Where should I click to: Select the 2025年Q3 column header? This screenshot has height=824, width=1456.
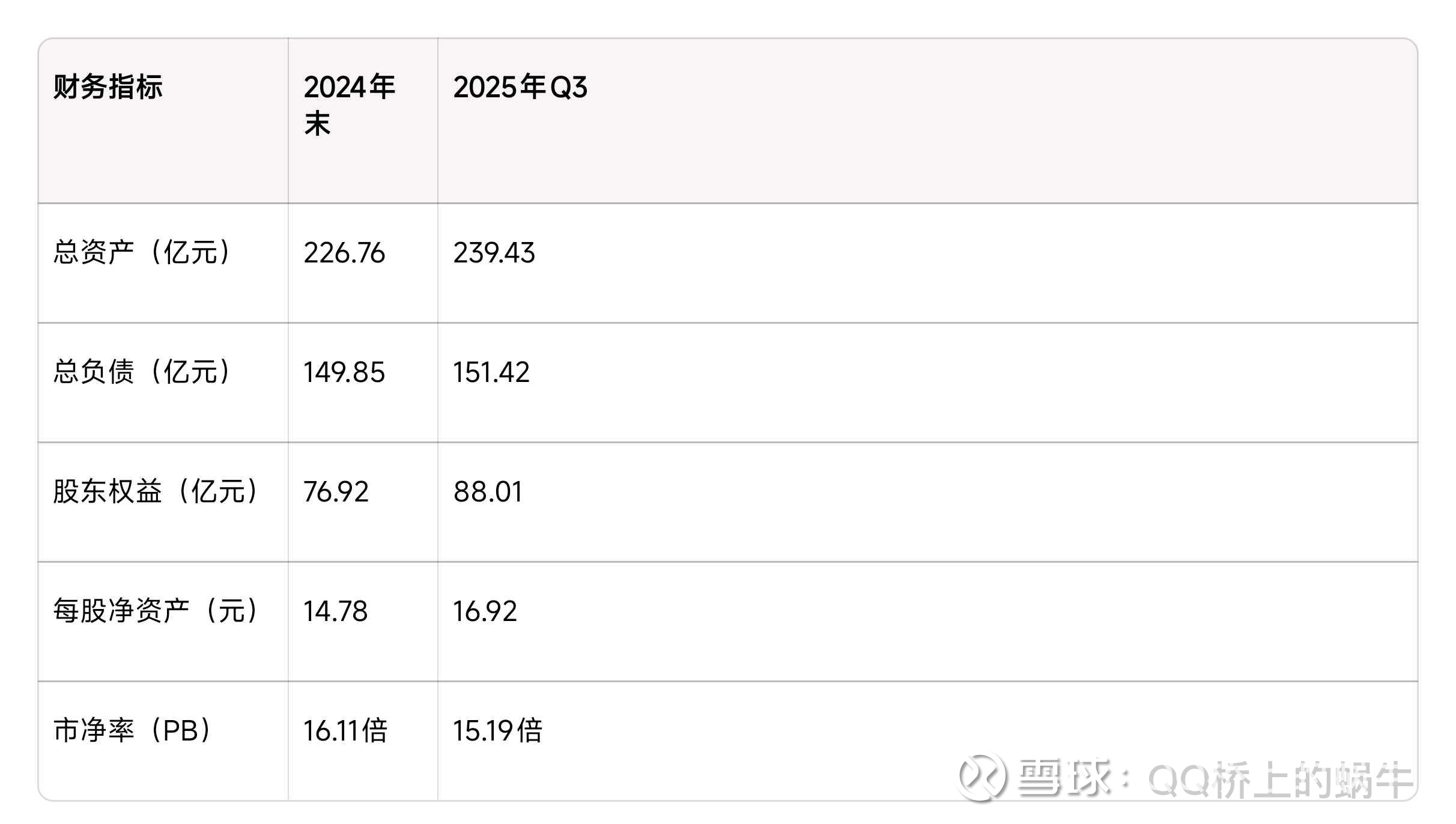520,87
